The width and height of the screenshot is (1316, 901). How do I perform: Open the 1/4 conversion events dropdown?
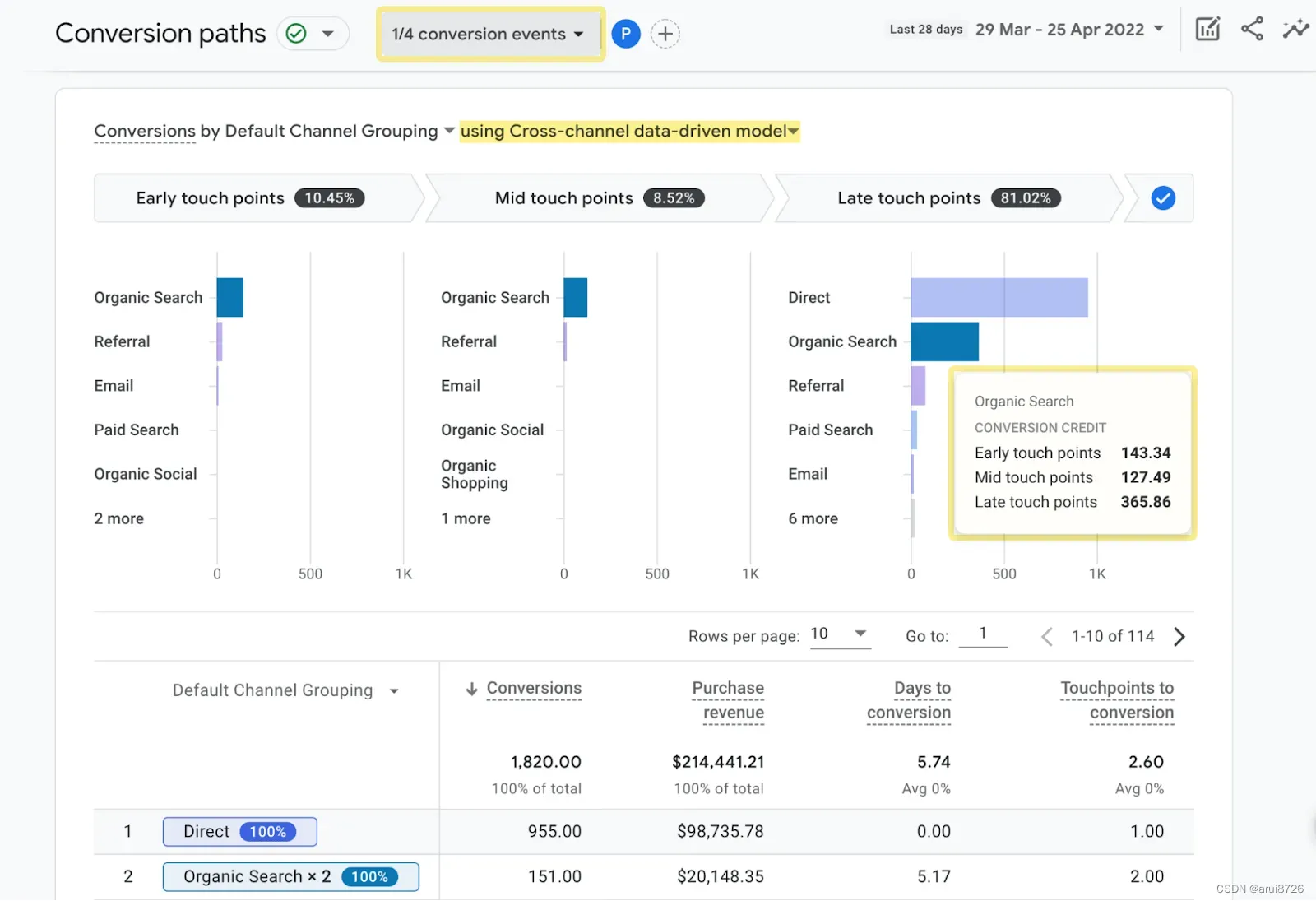click(490, 34)
